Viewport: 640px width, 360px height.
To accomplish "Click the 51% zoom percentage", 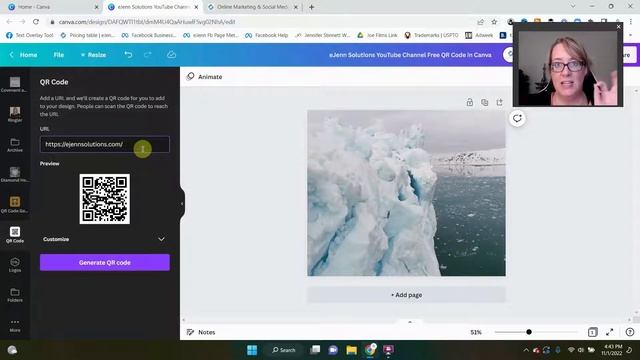I will [476, 332].
